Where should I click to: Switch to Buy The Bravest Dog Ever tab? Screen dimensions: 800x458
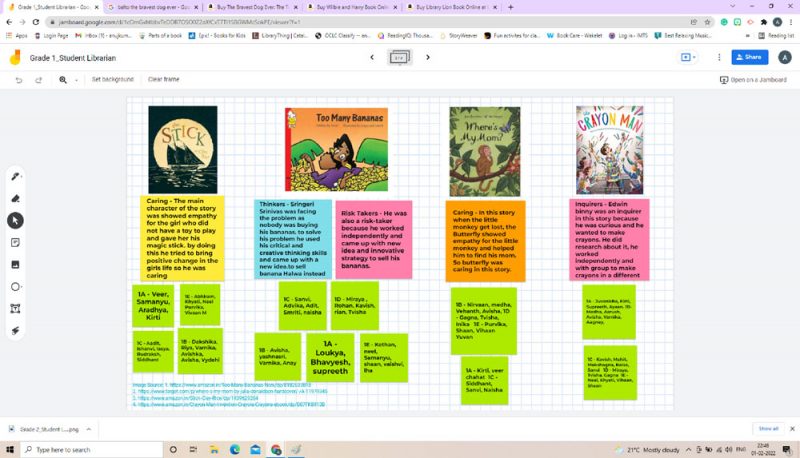(253, 7)
